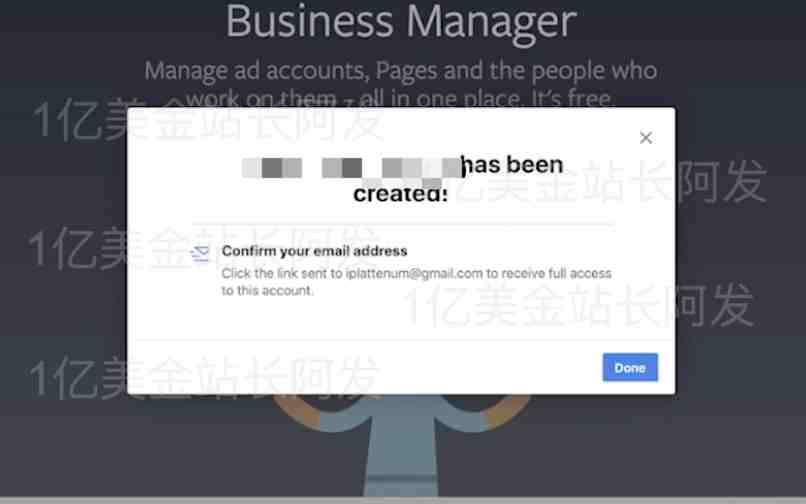Click the blue Done button
Viewport: 806px width, 504px height.
point(630,367)
